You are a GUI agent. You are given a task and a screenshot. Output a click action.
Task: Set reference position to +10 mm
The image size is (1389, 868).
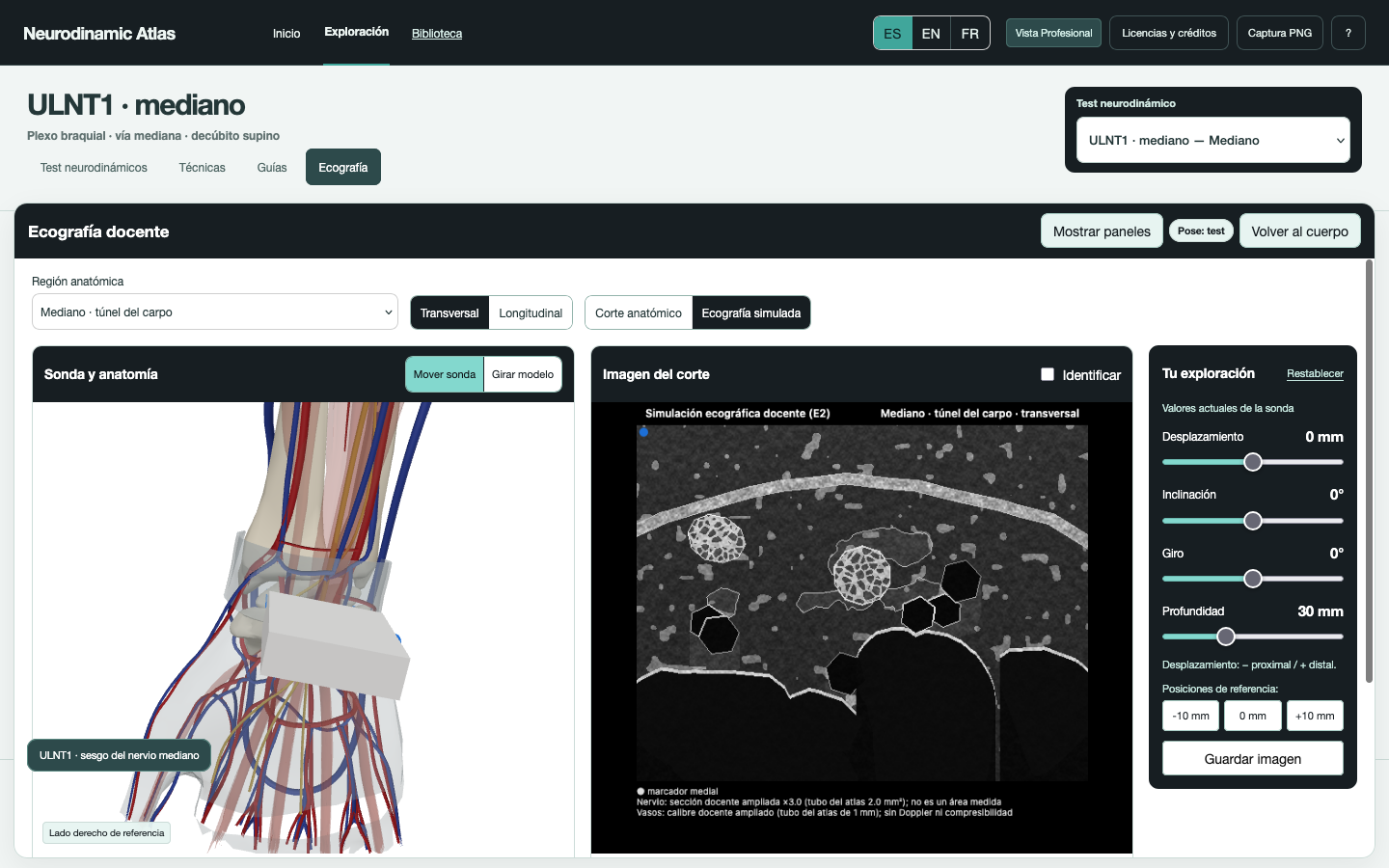[1315, 716]
